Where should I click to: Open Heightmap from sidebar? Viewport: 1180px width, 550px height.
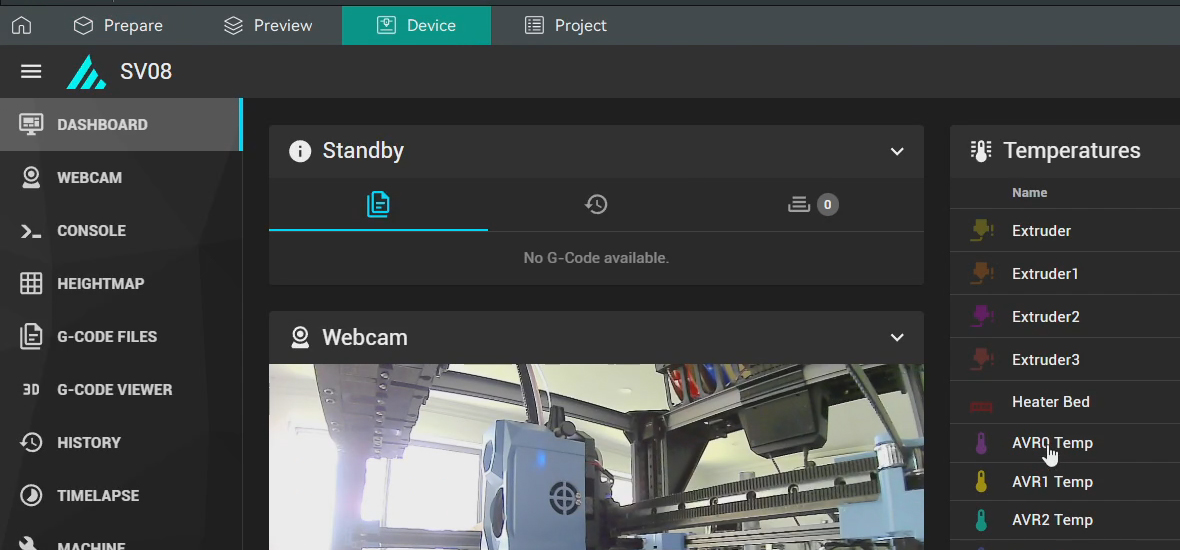tap(100, 284)
